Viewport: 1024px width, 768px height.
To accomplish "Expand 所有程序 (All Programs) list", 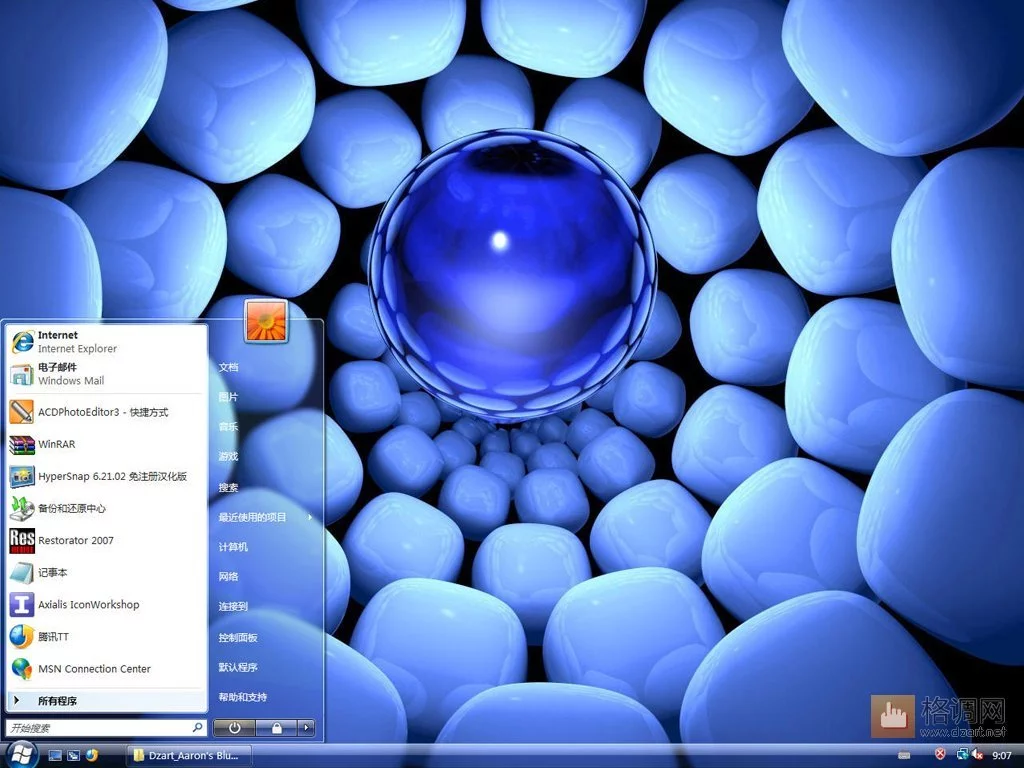I will click(x=106, y=701).
